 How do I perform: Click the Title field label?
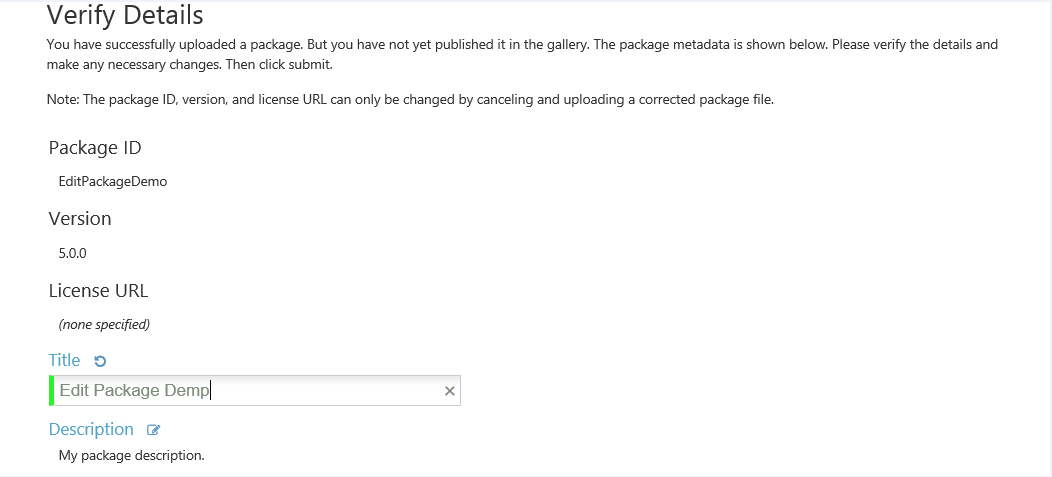point(64,360)
